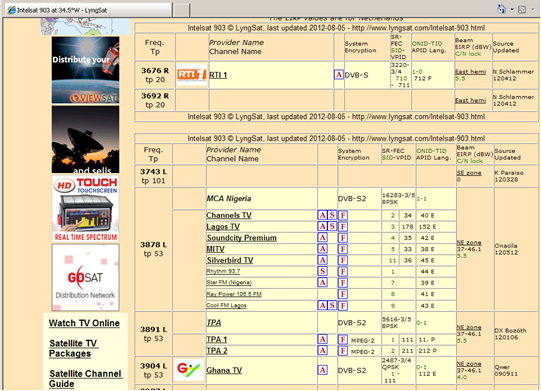Viewport: 541px width, 391px height.
Task: Click the A icon in RTI 1 row
Action: pyautogui.click(x=339, y=75)
